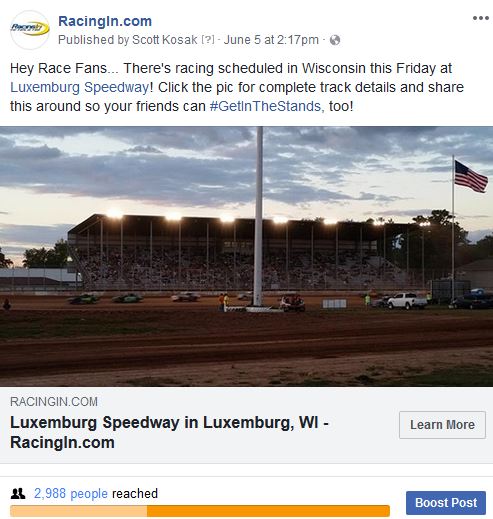Viewport: 493px width, 519px height.
Task: Open the 2,988 people reach count
Action: [71, 493]
